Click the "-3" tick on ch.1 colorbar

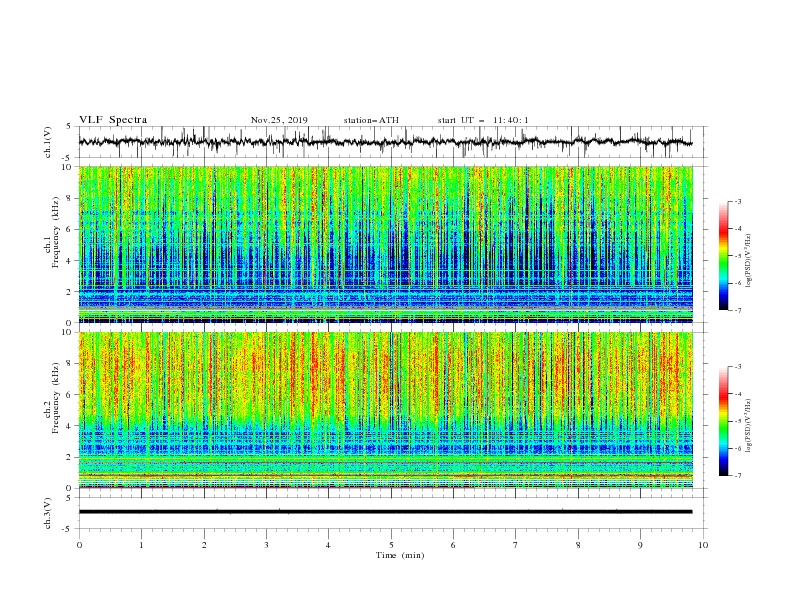pyautogui.click(x=737, y=201)
